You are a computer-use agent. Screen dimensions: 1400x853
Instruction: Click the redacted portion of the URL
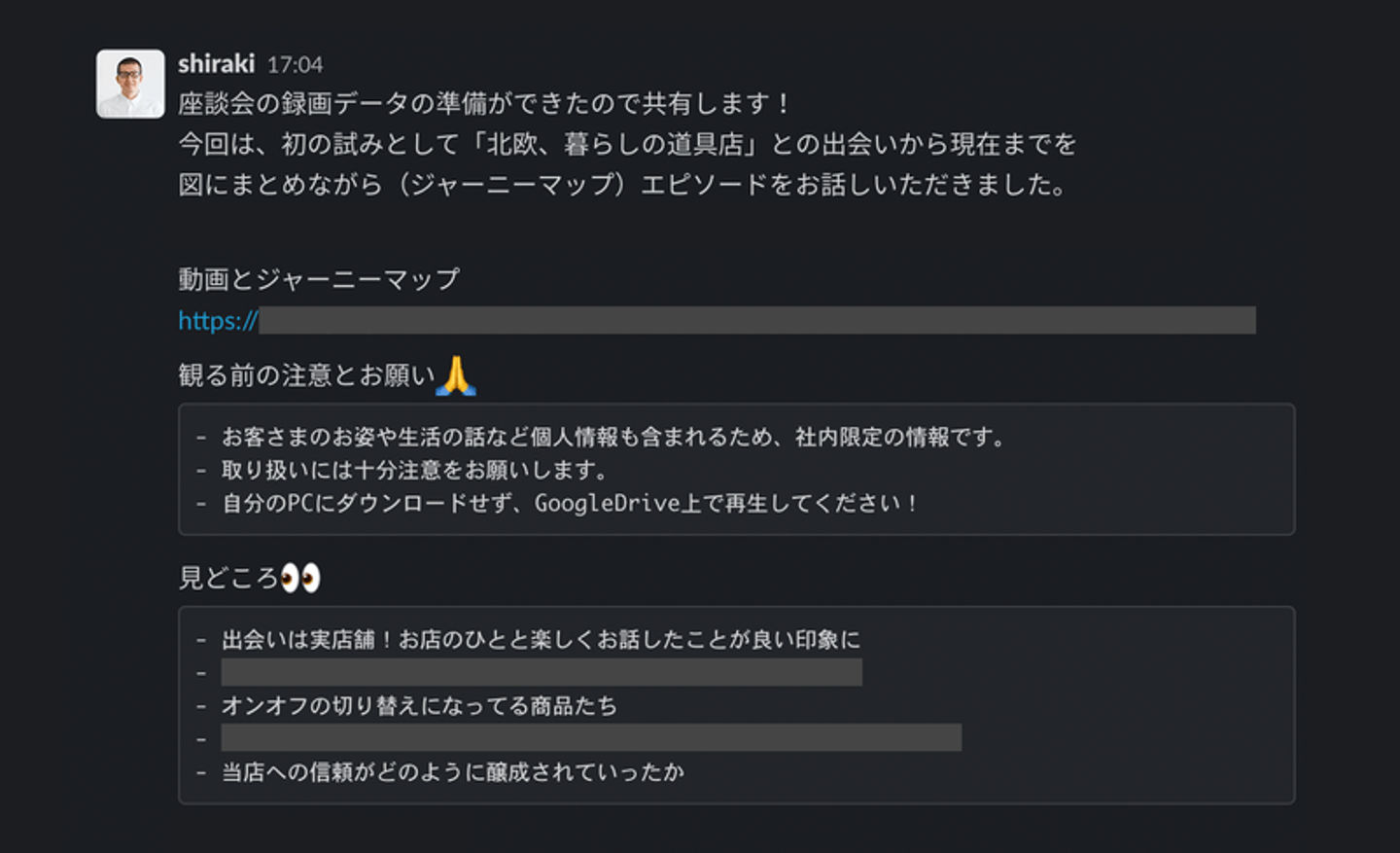pos(756,321)
